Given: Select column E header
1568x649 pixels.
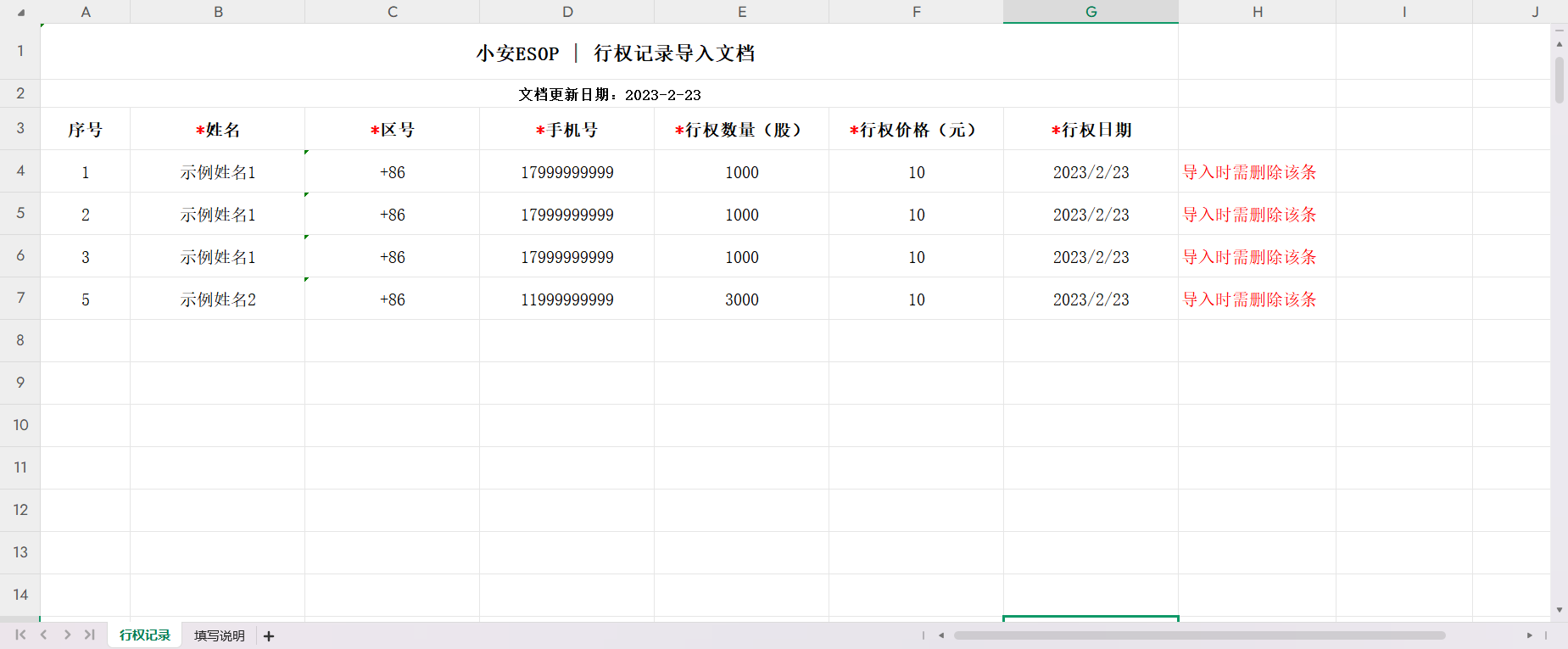Looking at the screenshot, I should click(742, 12).
